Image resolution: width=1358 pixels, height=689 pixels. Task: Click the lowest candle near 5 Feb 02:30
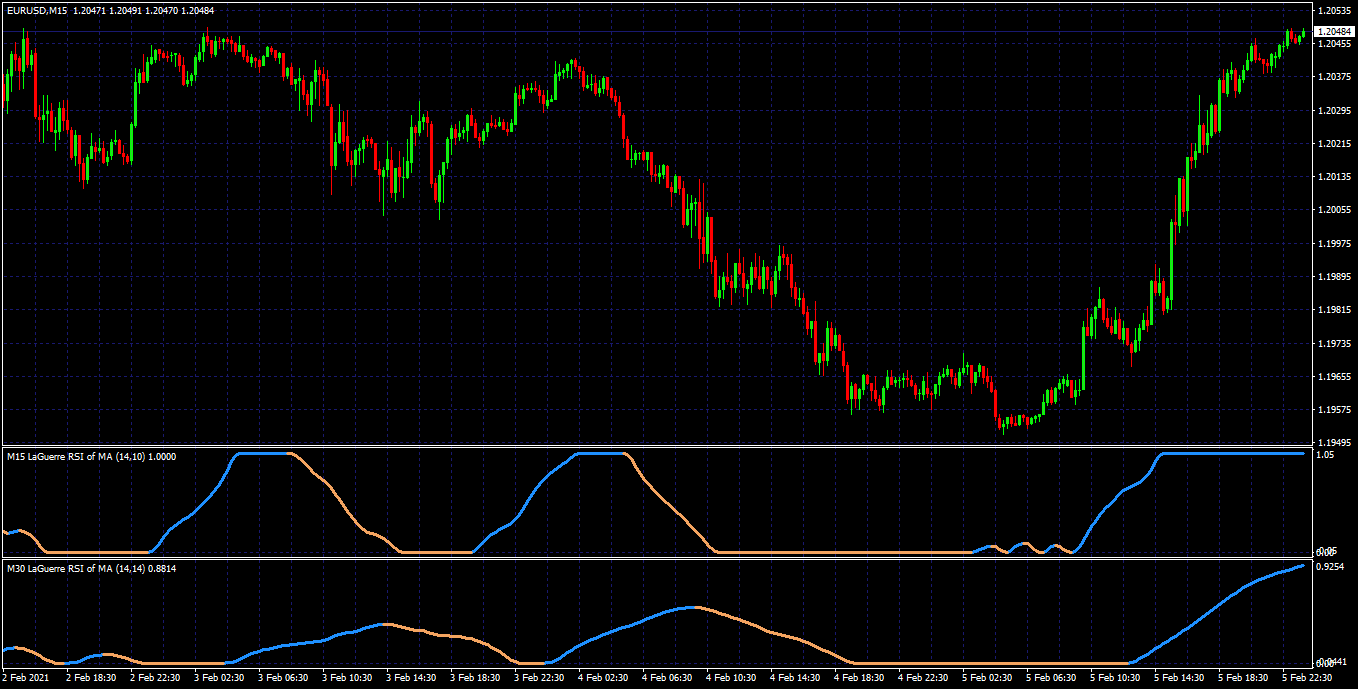(1001, 423)
